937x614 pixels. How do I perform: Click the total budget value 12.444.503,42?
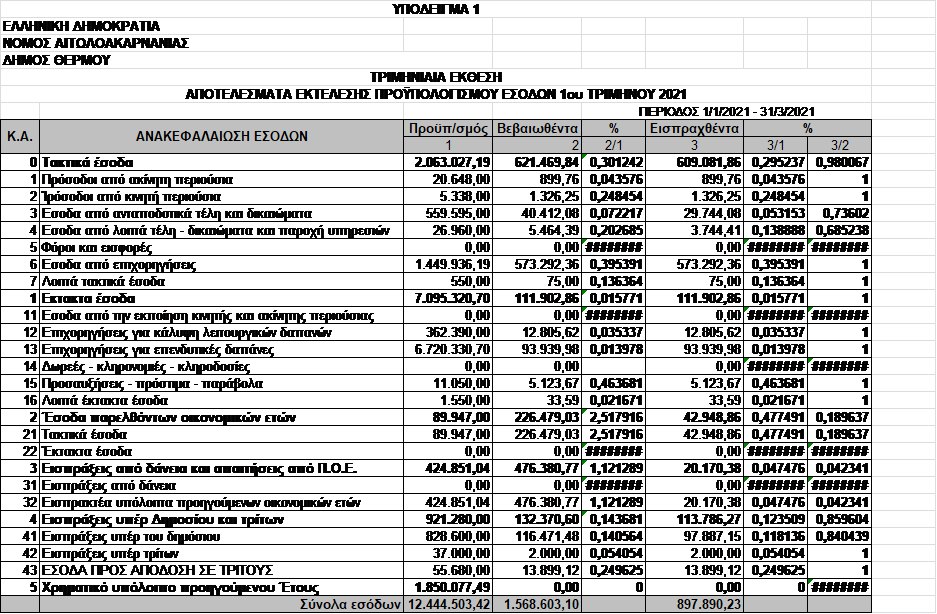pyautogui.click(x=449, y=605)
